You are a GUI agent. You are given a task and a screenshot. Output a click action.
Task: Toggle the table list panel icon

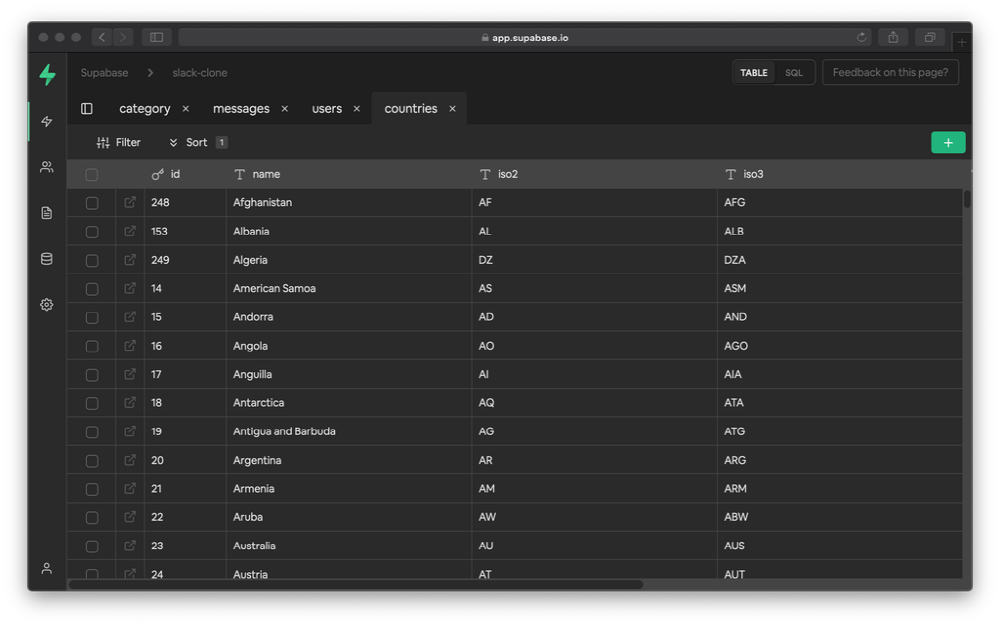tap(87, 108)
